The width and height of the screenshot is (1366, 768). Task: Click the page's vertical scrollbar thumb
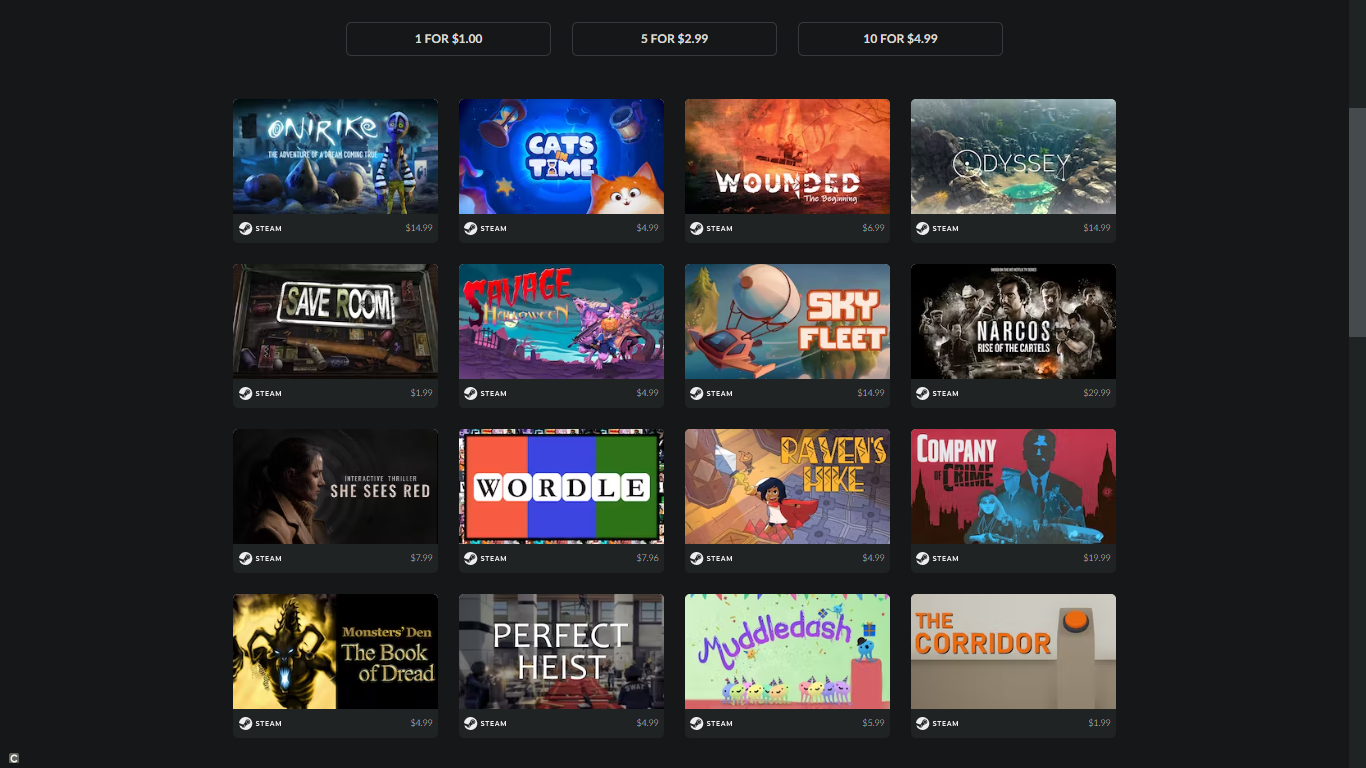[x=1357, y=222]
